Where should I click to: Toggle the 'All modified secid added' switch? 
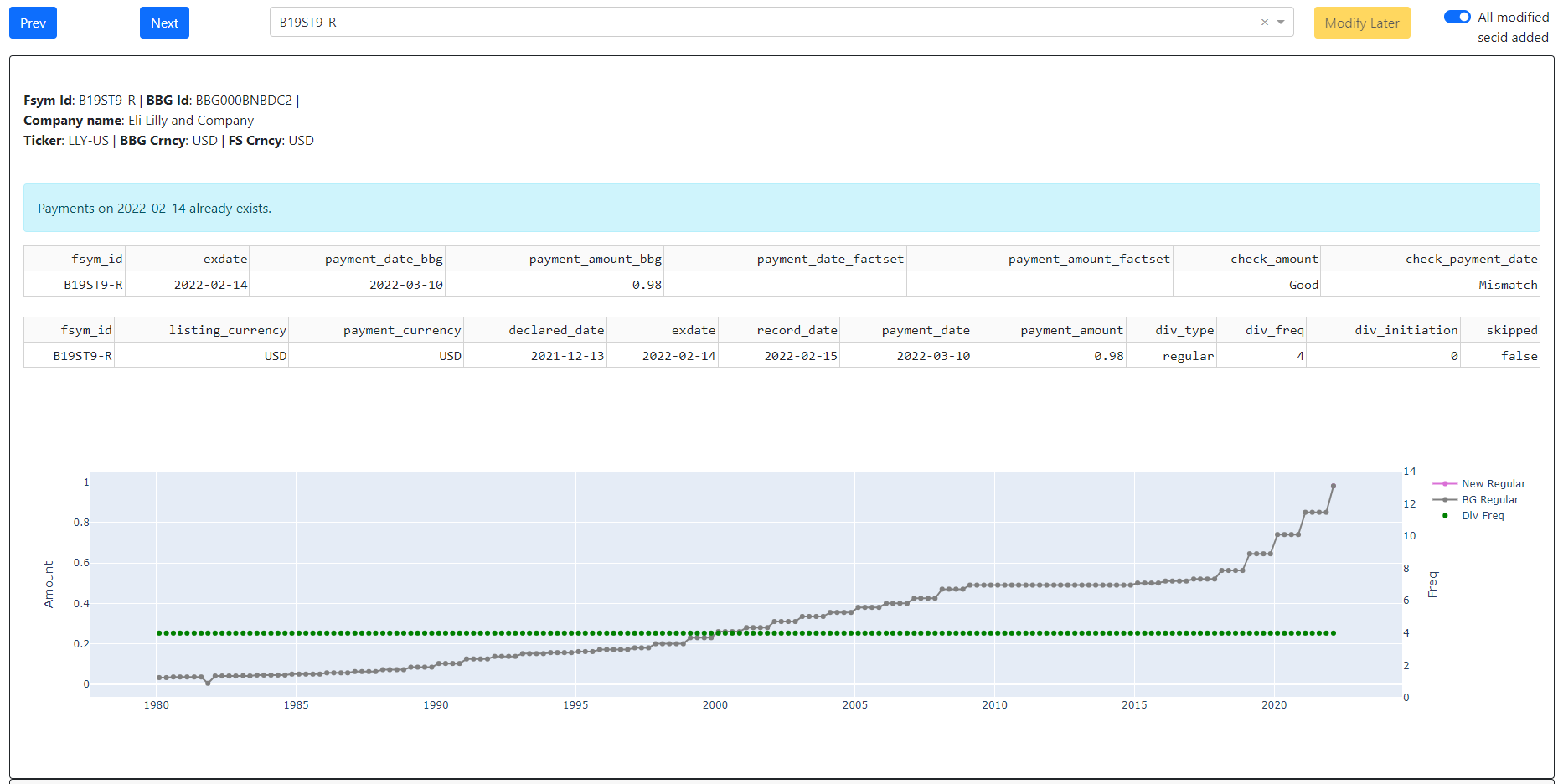click(1457, 16)
